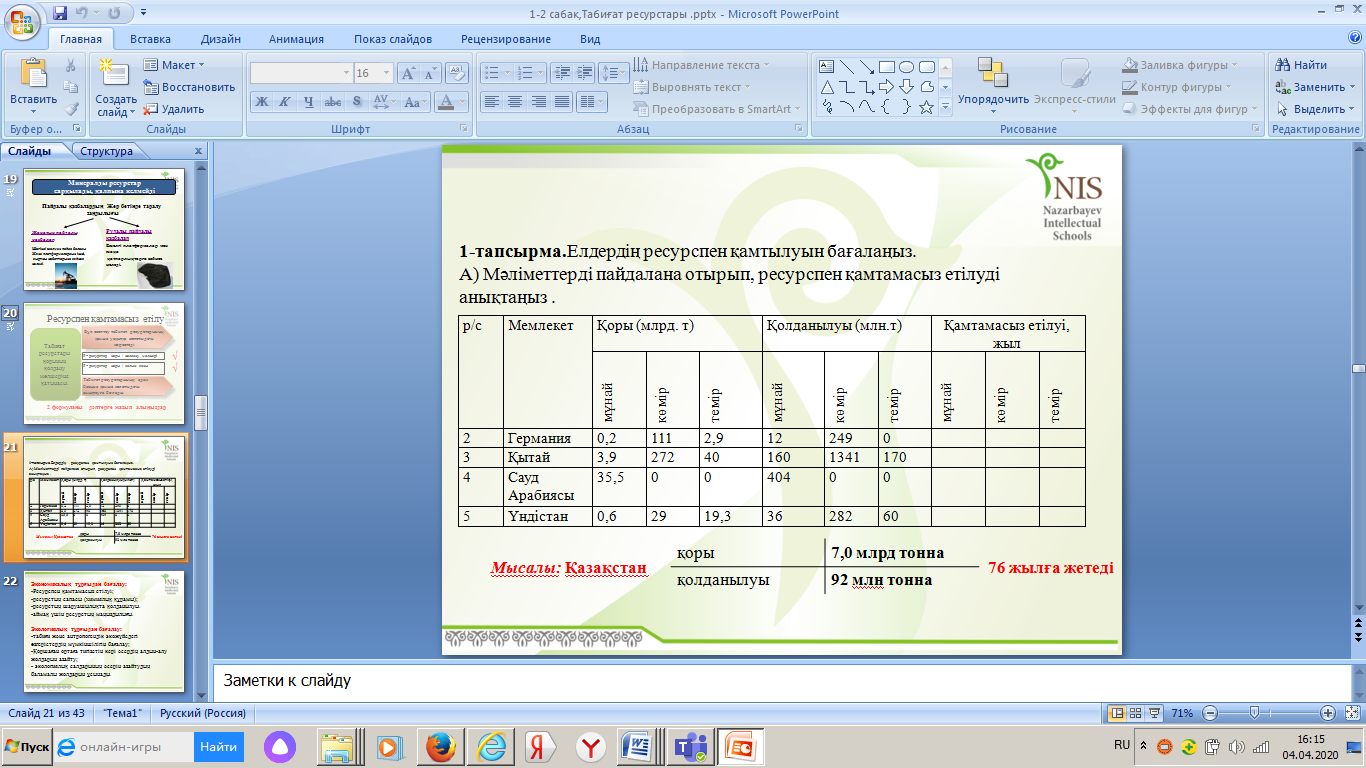
Task: Click zoom in plus button
Action: (1328, 713)
